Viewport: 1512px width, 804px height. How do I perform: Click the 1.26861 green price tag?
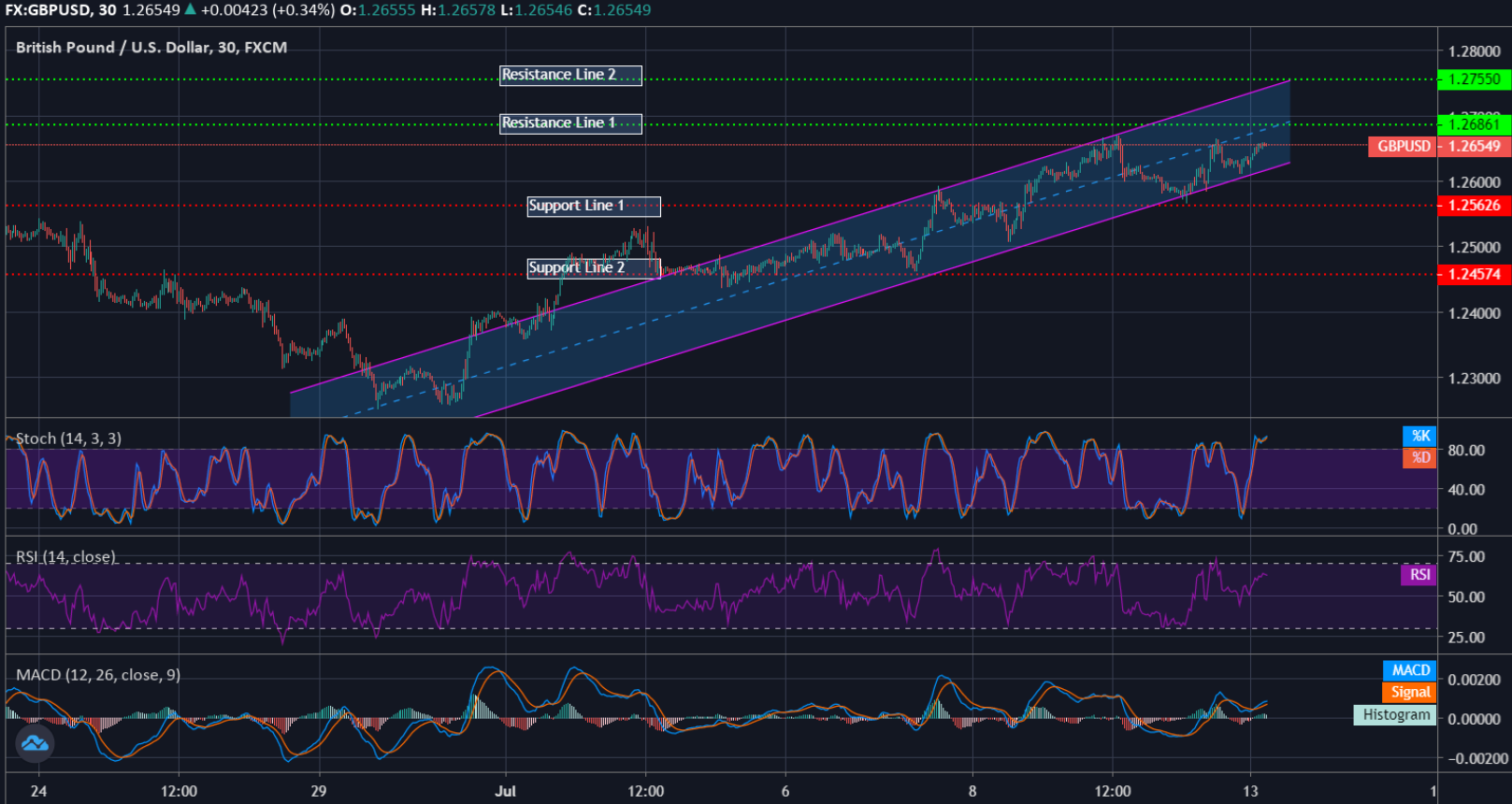pos(1474,124)
